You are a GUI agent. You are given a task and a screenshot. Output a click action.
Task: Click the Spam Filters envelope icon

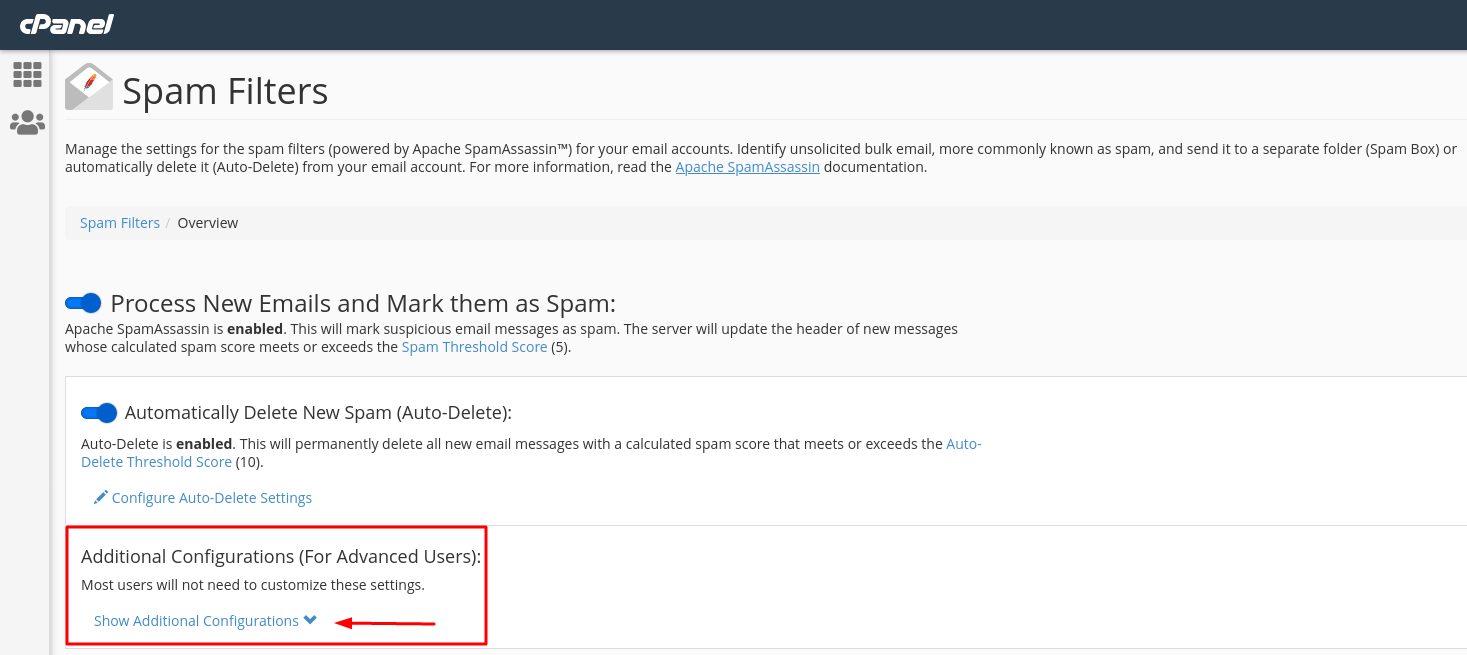click(89, 87)
